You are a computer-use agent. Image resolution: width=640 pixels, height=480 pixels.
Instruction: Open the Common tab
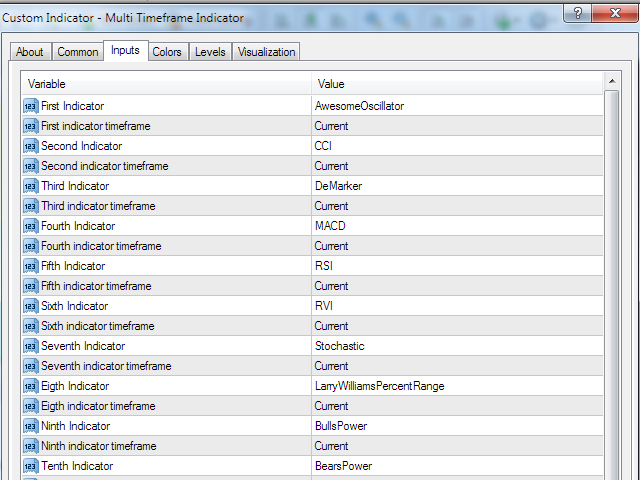(x=77, y=52)
